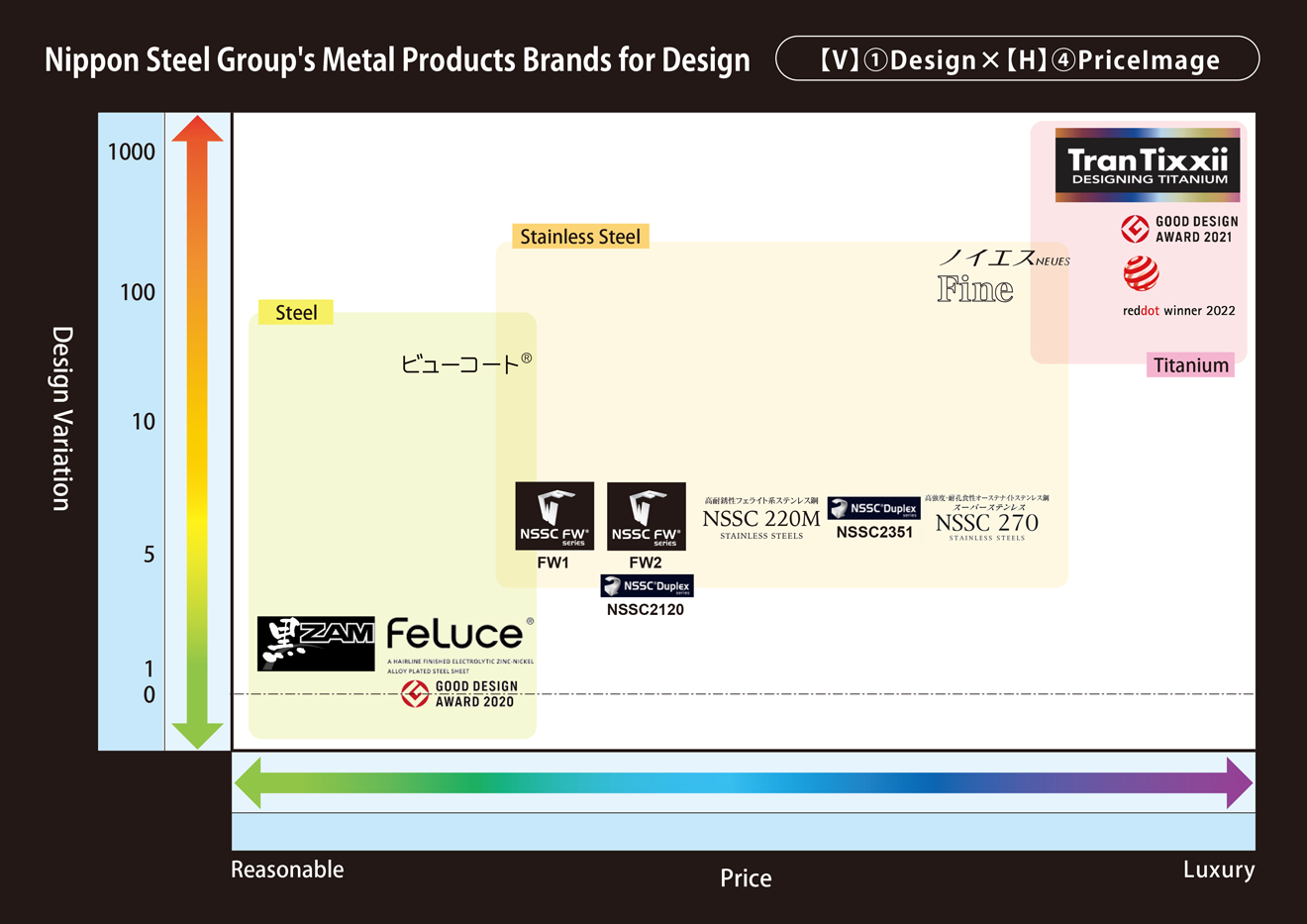
Task: Click the NSSC 220M Stainless Steels logo
Action: (x=761, y=519)
